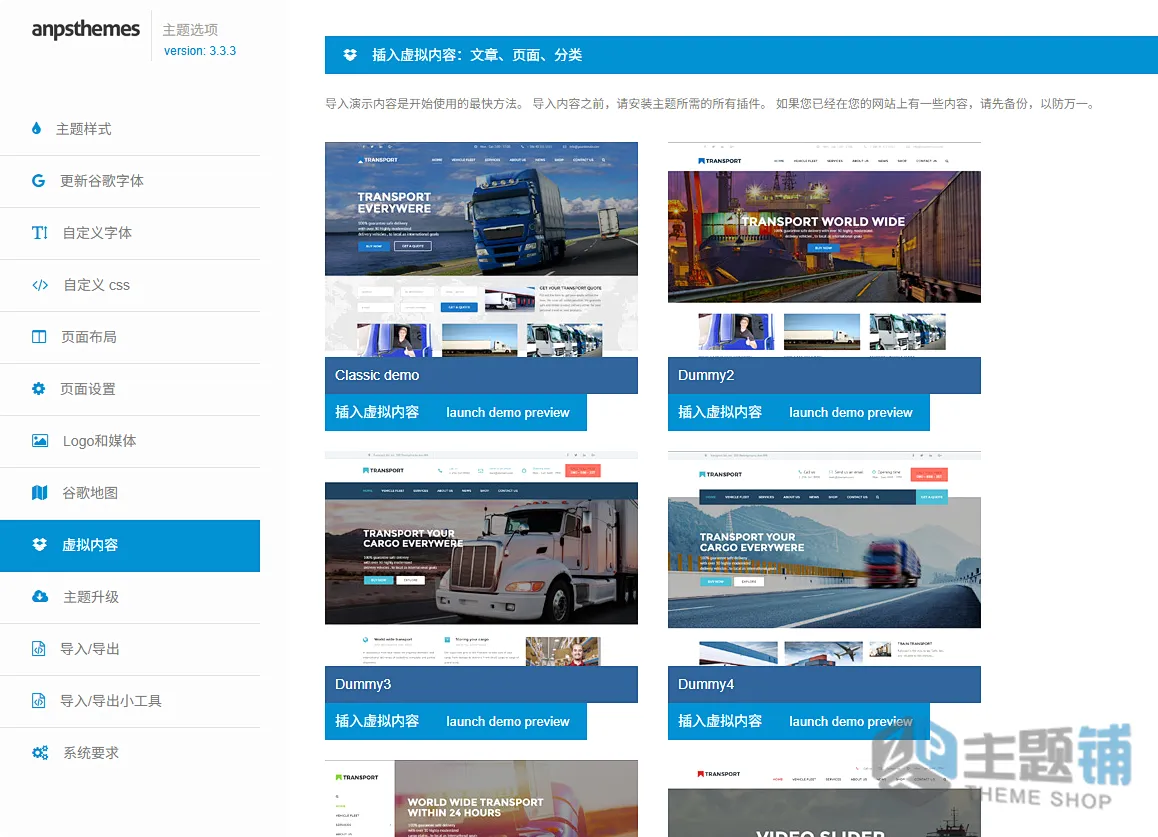This screenshot has height=837, width=1158.
Task: Click the file icon beside 导入/导出小工具
Action: click(x=38, y=700)
